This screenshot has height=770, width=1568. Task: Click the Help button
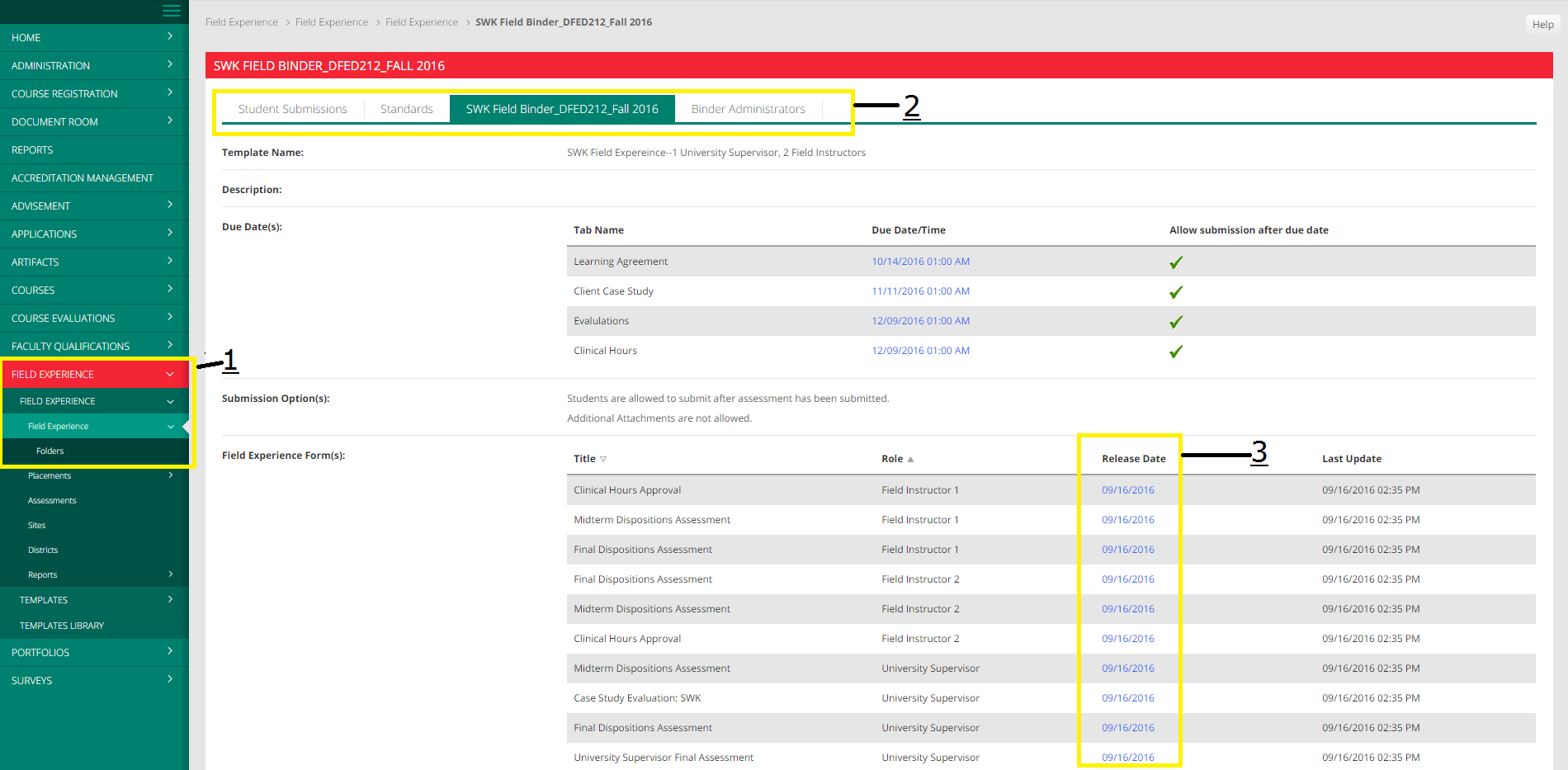tap(1542, 25)
